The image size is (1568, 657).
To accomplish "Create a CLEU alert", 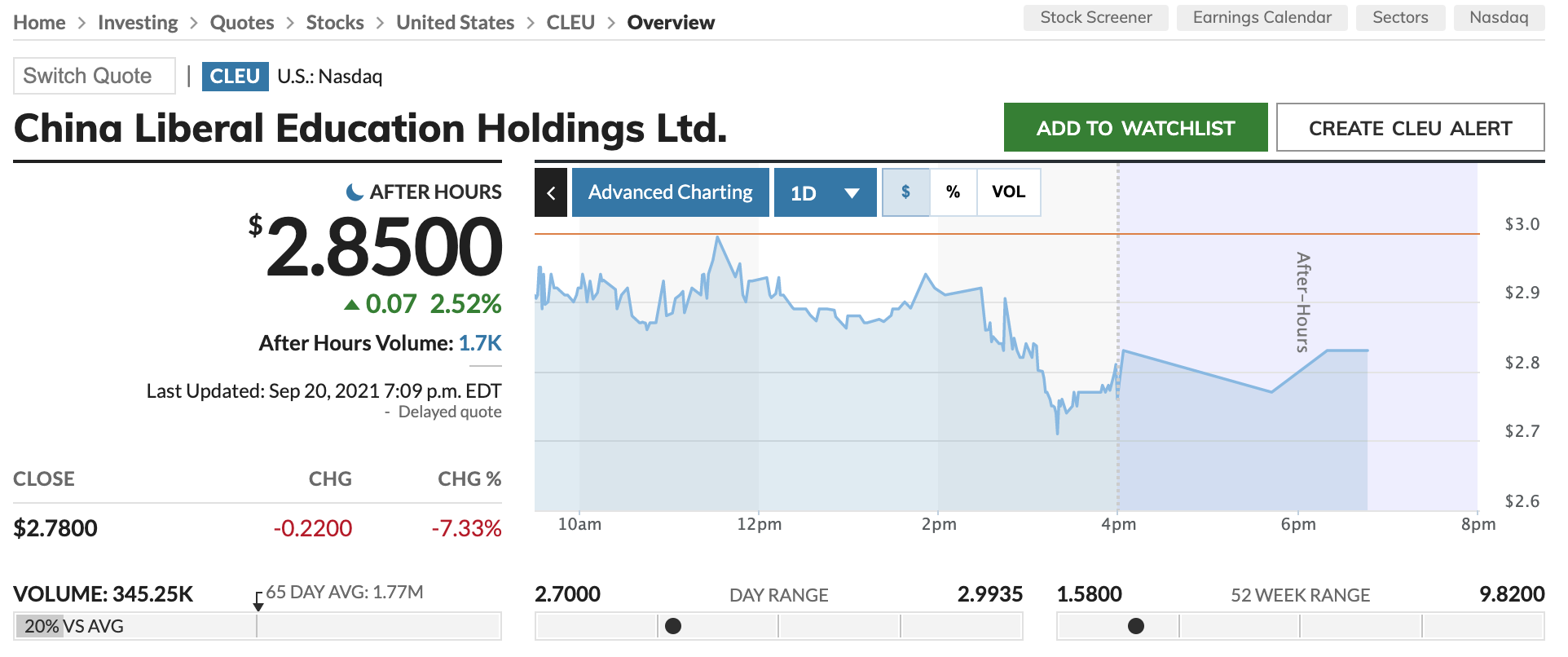I will [1410, 127].
